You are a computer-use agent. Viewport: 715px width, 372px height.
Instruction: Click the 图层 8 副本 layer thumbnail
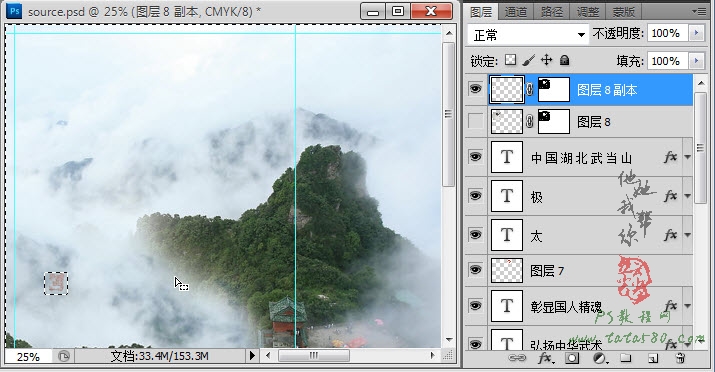[x=507, y=89]
